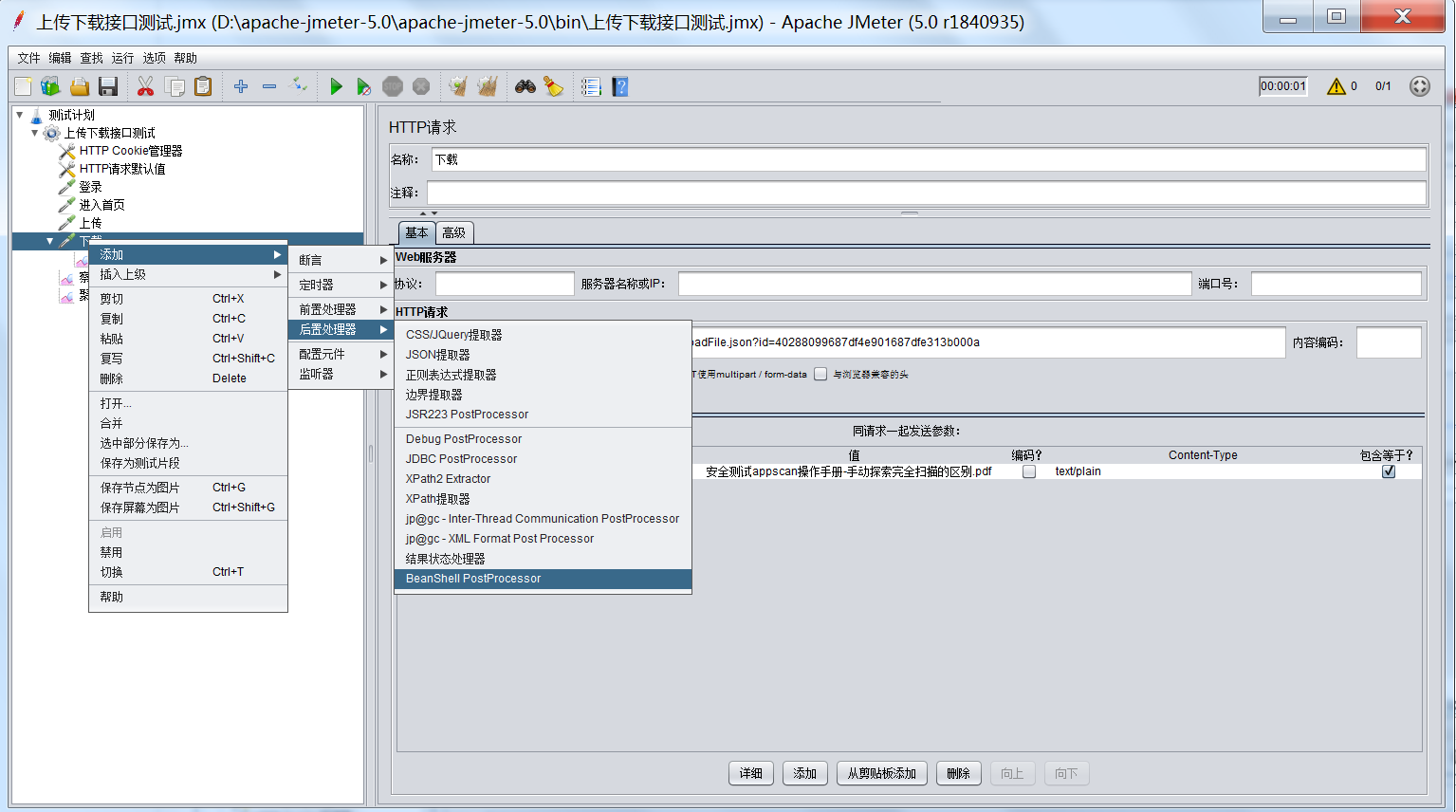Image resolution: width=1456 pixels, height=812 pixels.
Task: Clear results with single broom icon
Action: (x=458, y=86)
